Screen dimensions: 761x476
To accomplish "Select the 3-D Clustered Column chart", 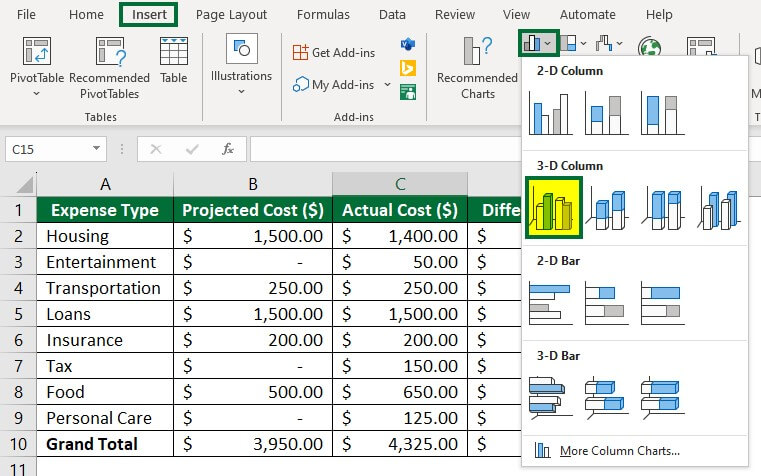I will click(x=552, y=208).
